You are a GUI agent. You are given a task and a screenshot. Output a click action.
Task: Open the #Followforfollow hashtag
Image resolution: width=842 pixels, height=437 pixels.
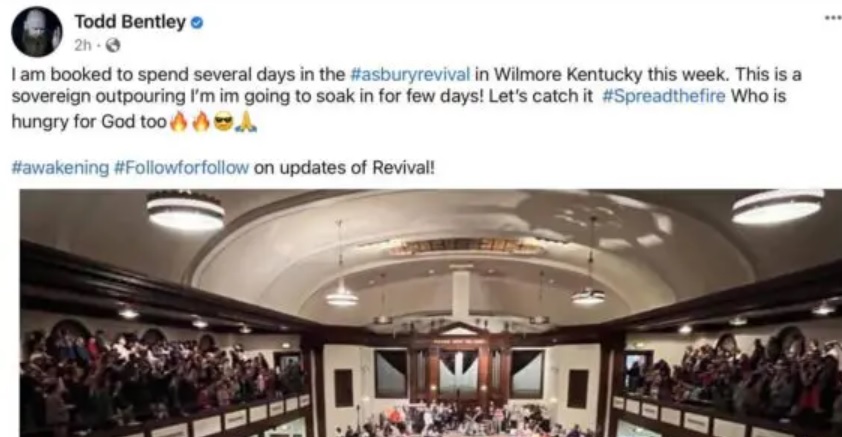[x=182, y=168]
